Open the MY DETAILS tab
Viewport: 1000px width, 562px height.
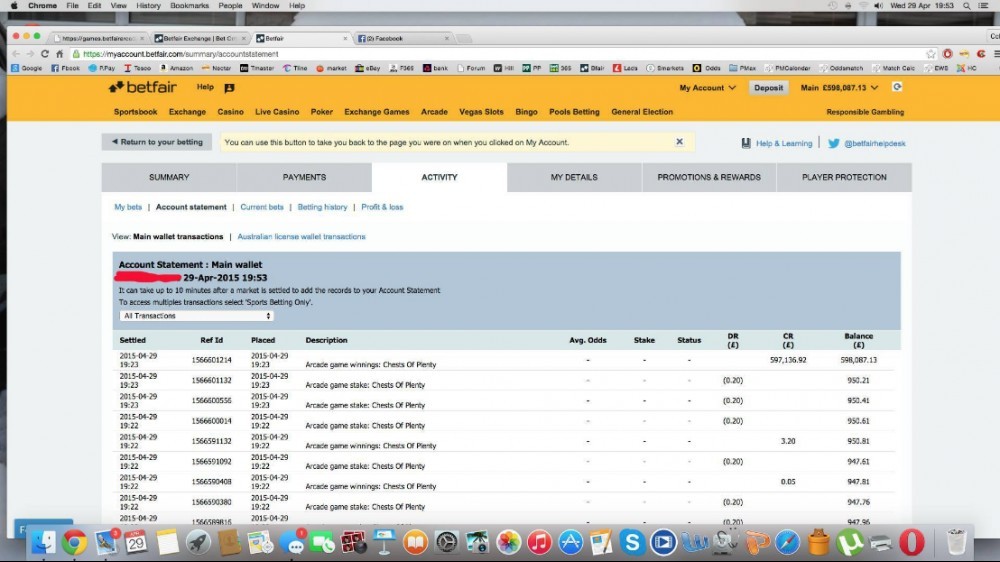[574, 177]
